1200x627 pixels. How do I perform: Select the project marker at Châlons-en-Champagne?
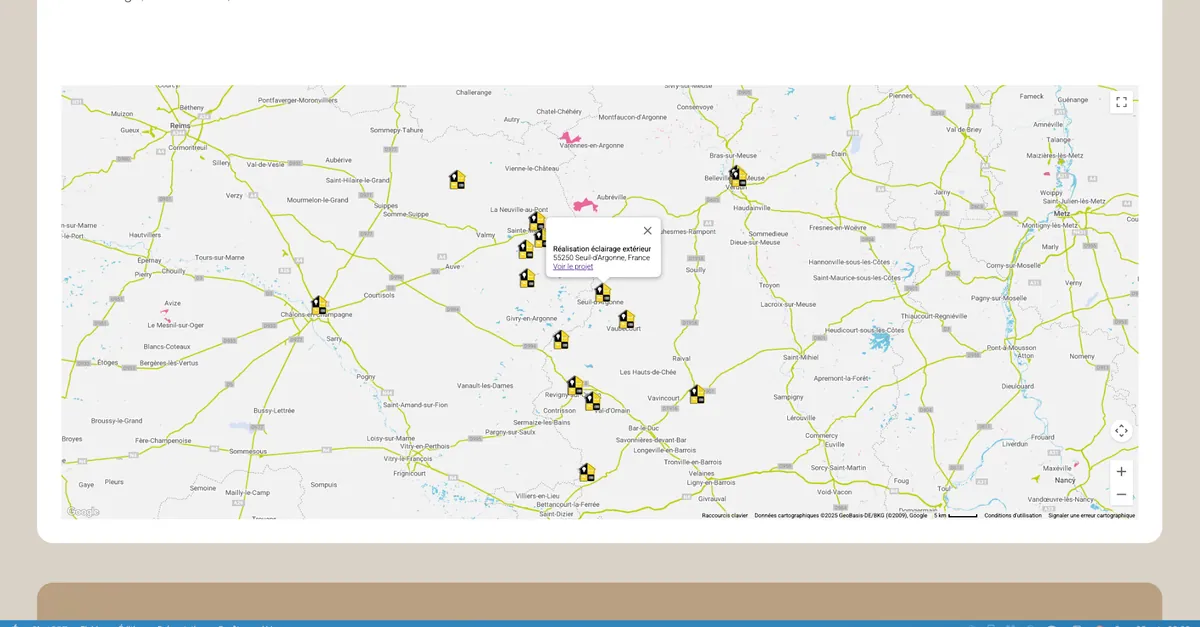319,305
